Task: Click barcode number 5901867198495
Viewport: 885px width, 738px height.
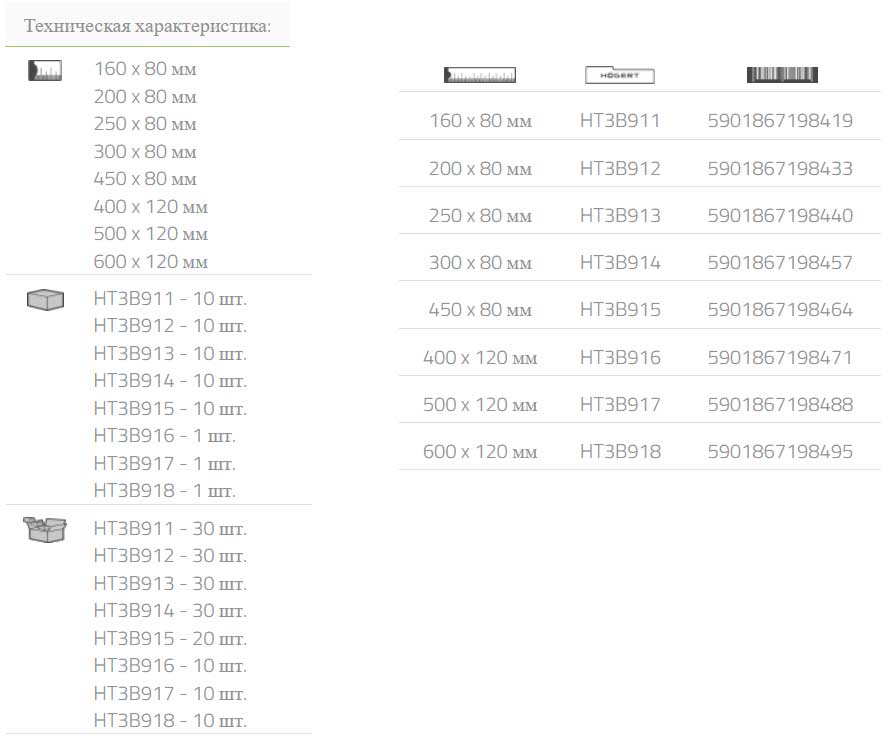Action: coord(779,452)
